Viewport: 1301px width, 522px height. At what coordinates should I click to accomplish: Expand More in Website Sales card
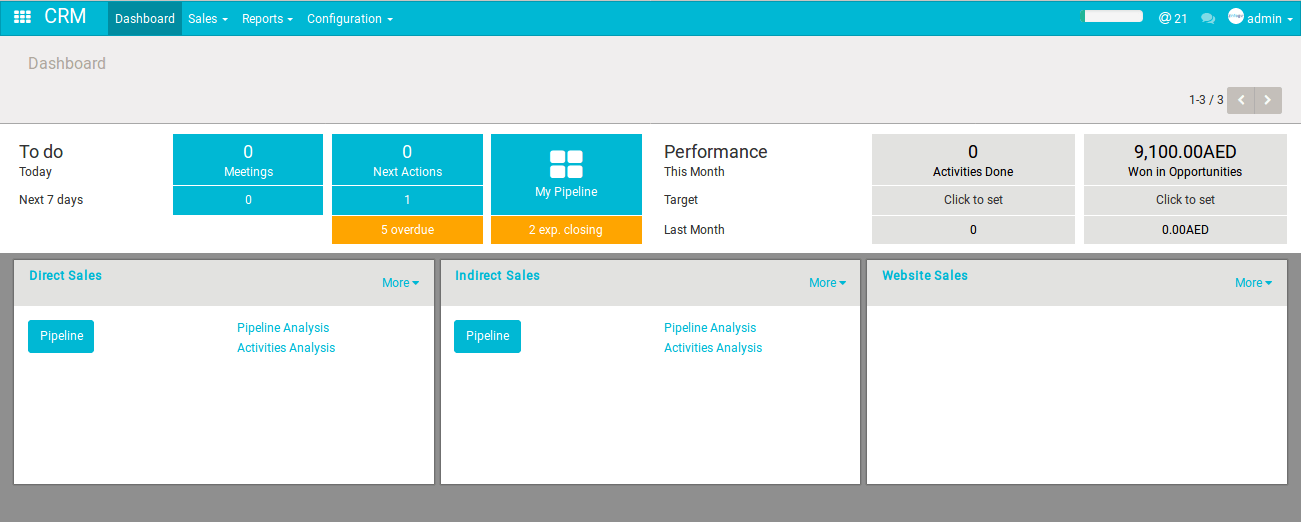click(x=1253, y=283)
